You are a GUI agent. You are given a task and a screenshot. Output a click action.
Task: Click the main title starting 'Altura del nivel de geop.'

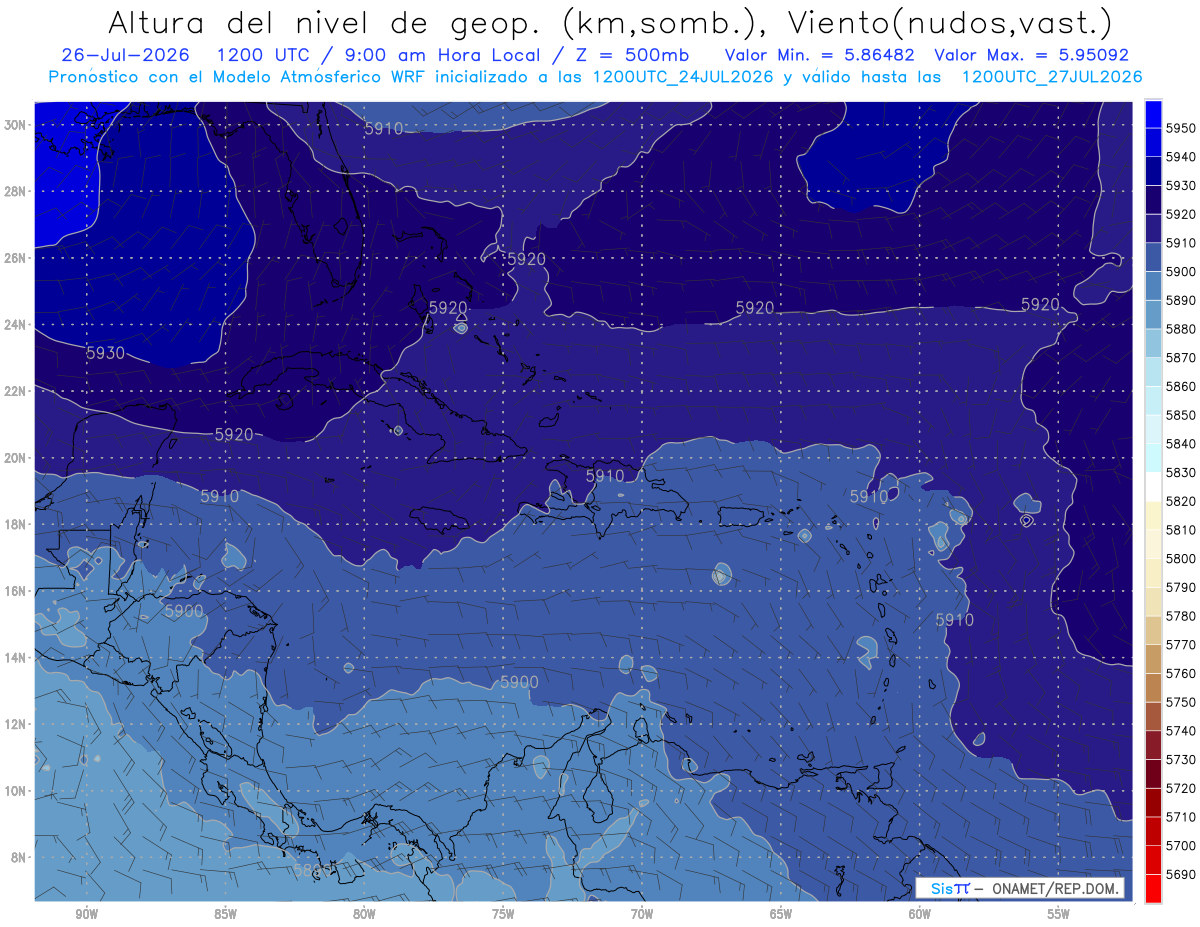point(610,22)
